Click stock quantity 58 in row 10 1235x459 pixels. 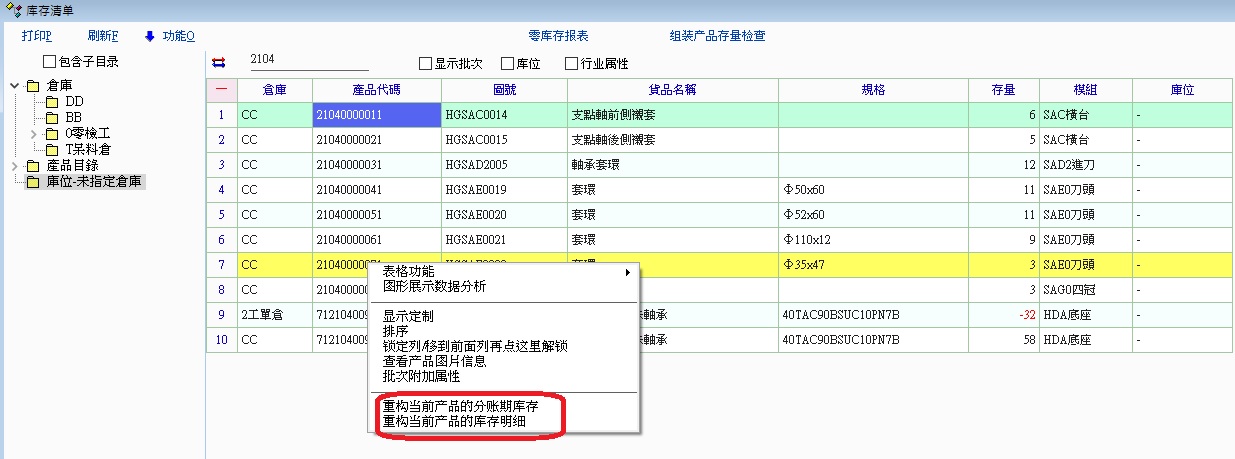click(1003, 340)
